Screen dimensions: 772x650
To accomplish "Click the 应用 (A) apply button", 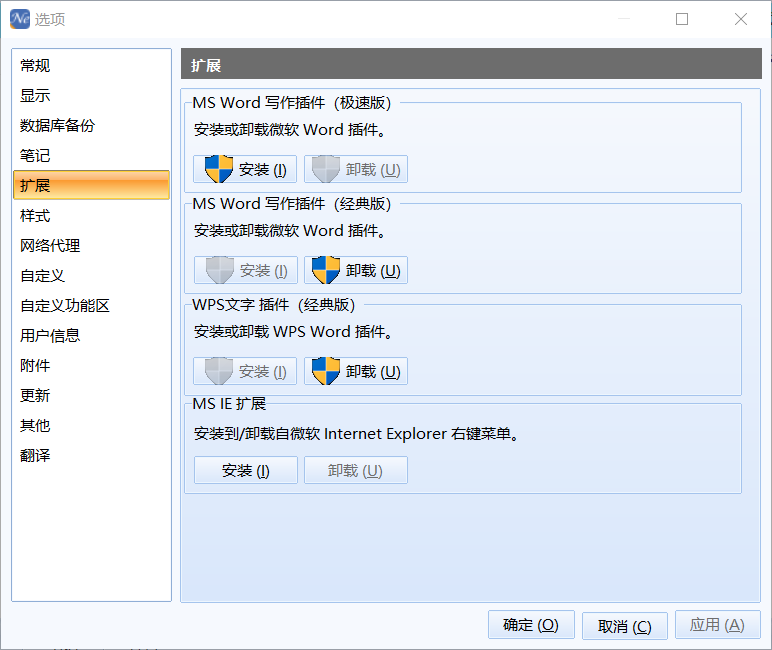I will (x=718, y=625).
